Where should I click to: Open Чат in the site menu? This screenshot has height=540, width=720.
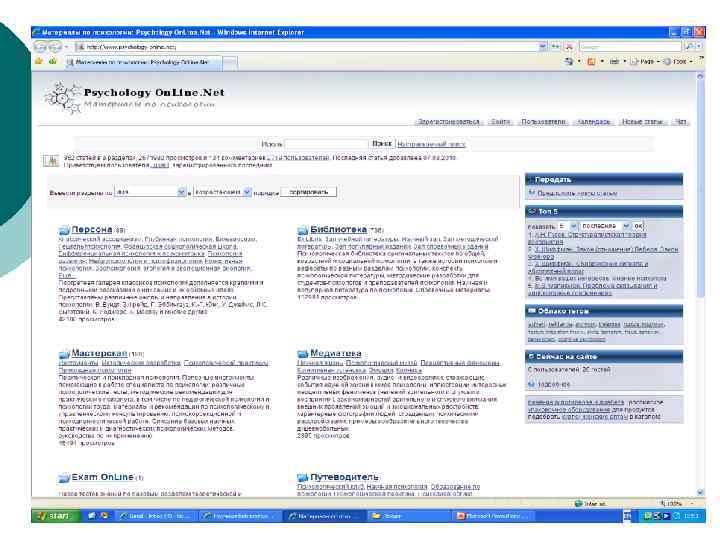(681, 122)
